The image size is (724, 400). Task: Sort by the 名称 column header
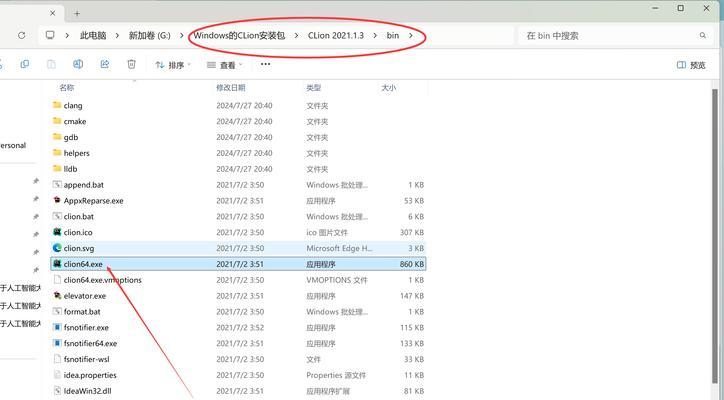click(67, 87)
